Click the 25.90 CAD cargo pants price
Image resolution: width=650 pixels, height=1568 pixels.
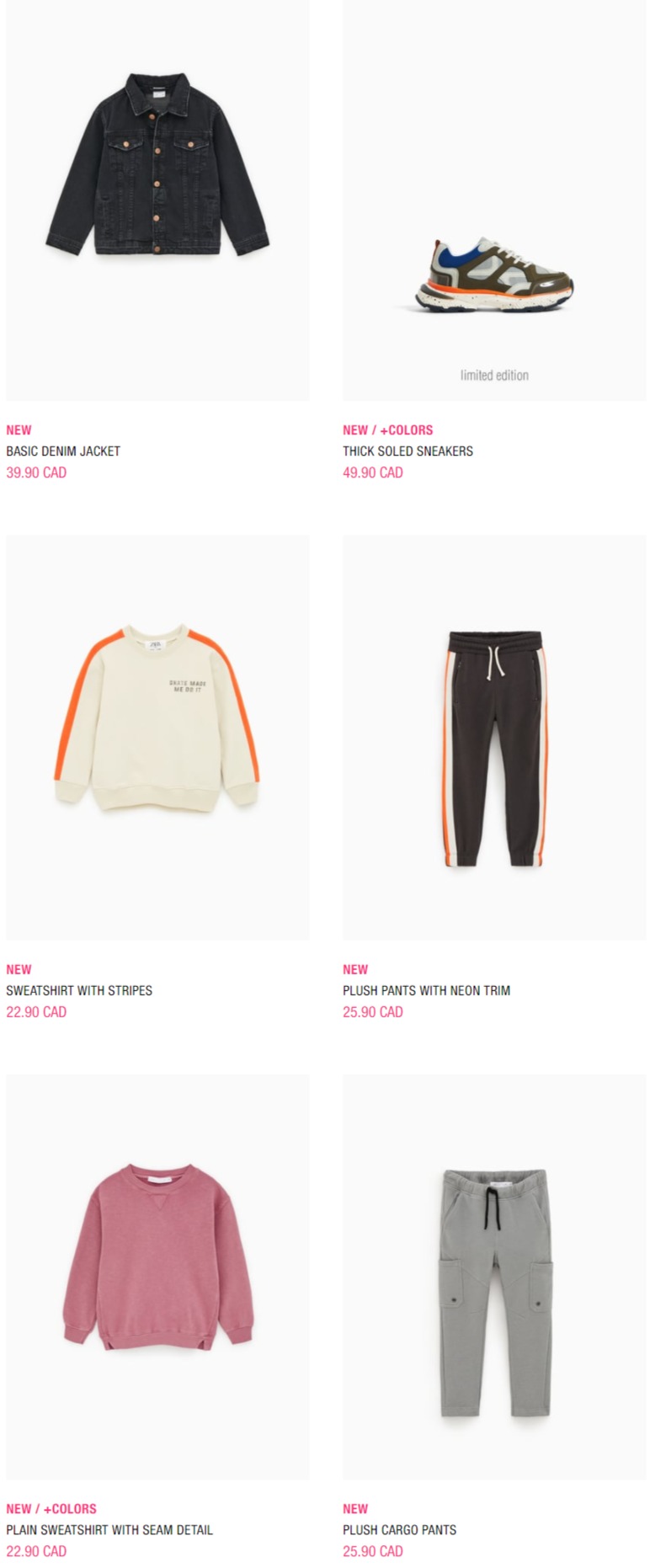[373, 1550]
